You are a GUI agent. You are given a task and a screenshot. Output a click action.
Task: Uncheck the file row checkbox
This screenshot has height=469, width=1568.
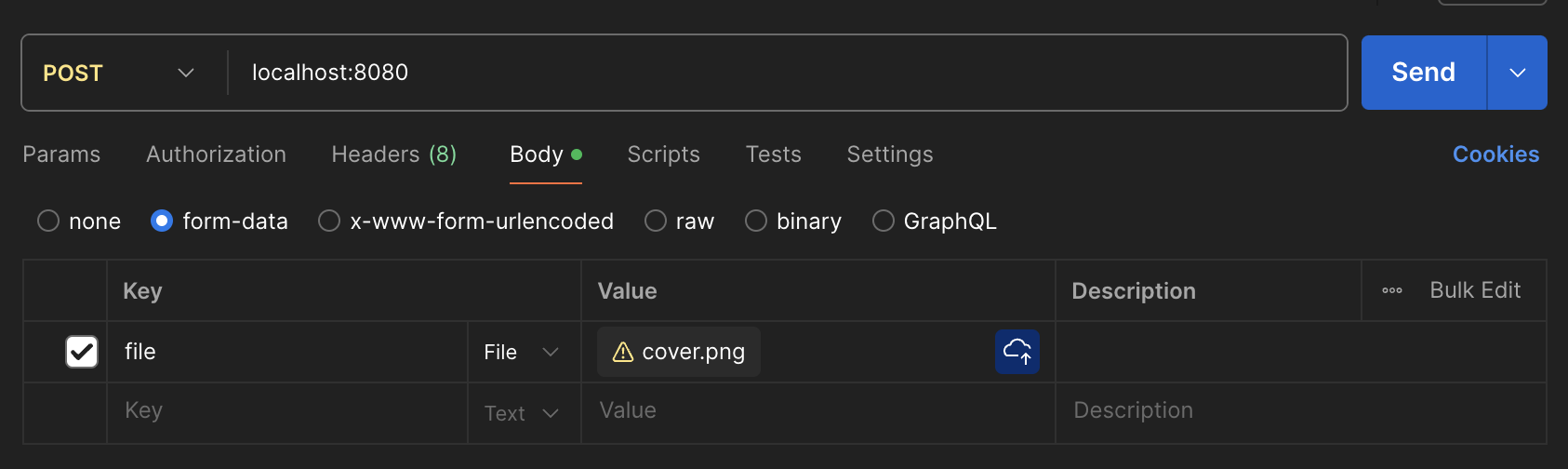pyautogui.click(x=82, y=352)
